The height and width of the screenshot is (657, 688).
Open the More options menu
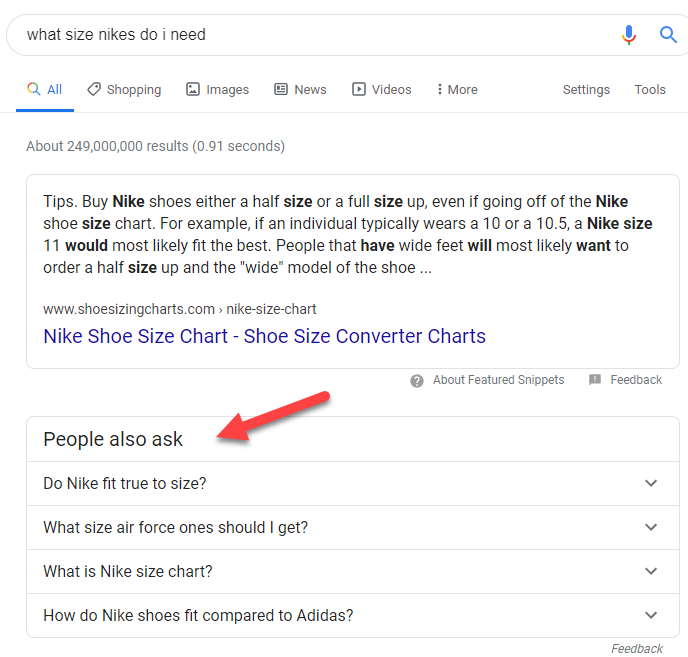457,90
